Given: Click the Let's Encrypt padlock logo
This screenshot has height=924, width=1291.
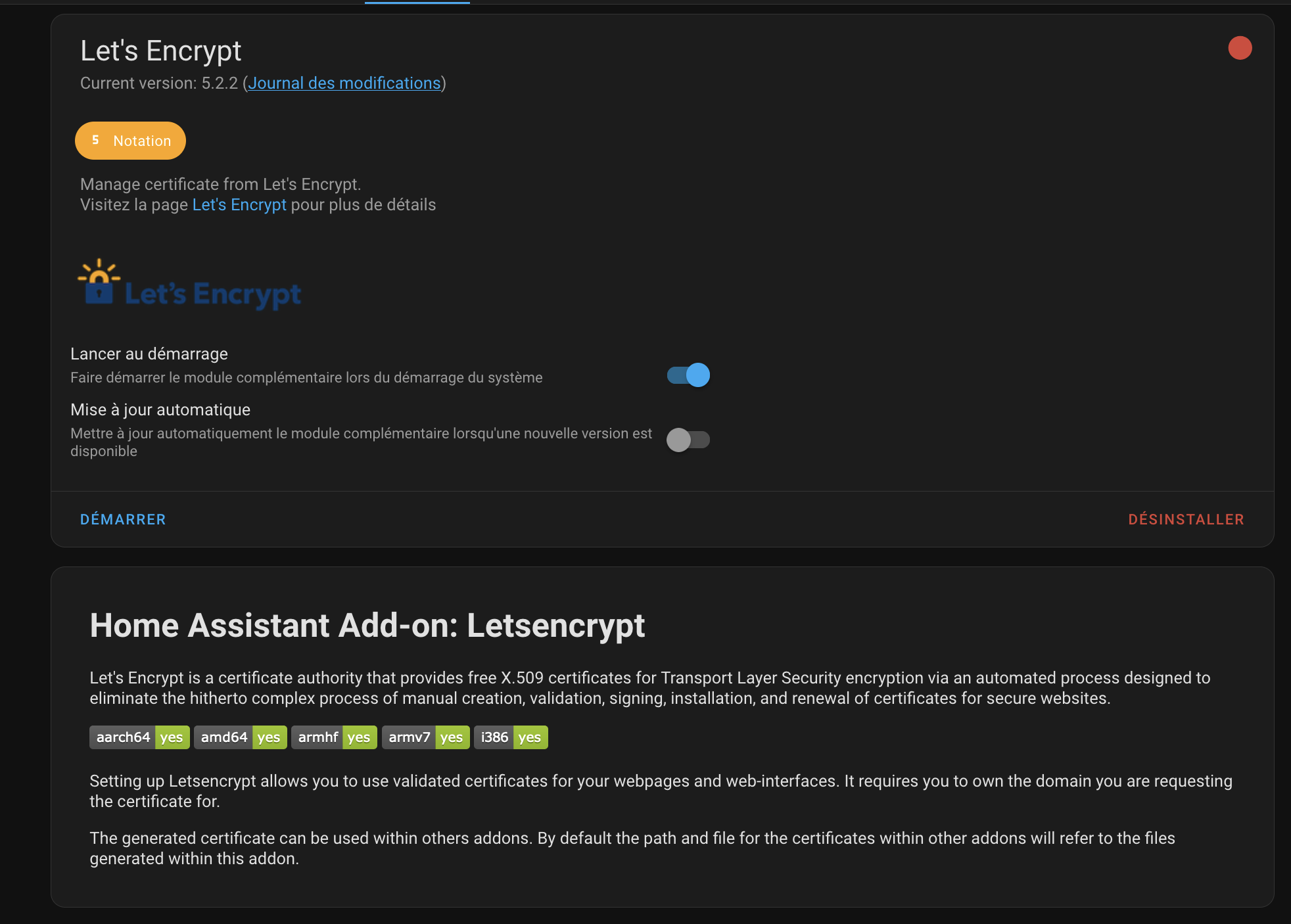Looking at the screenshot, I should point(189,285).
